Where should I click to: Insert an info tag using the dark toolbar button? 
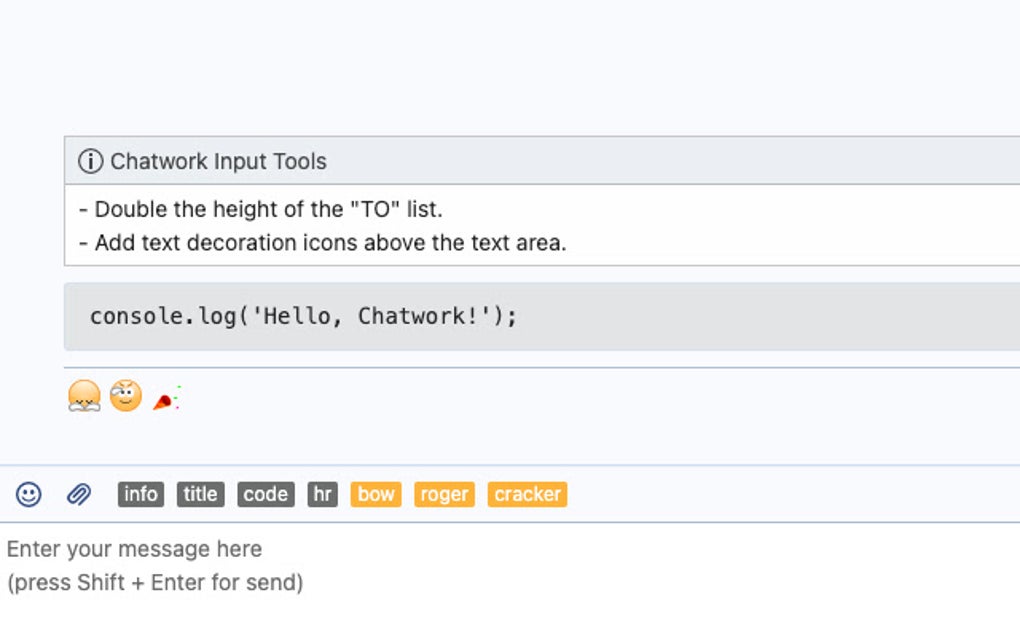tap(140, 494)
